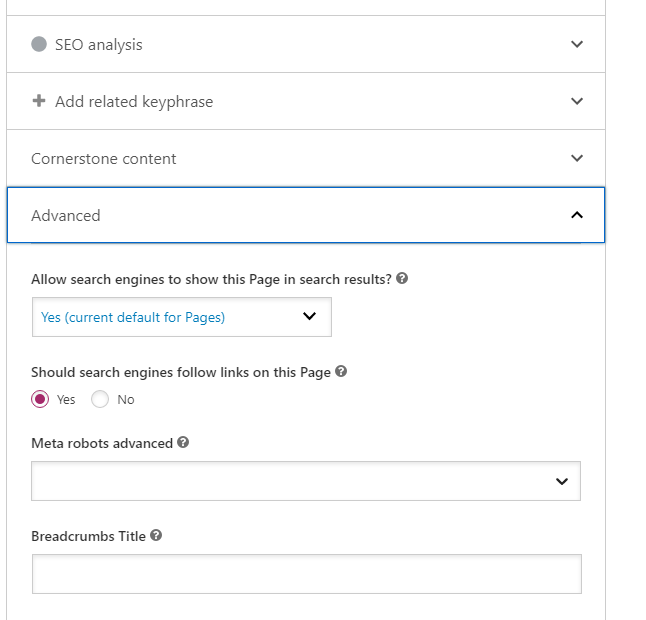
Task: Open help icon next to Breadcrumbs Title
Action: click(x=156, y=535)
